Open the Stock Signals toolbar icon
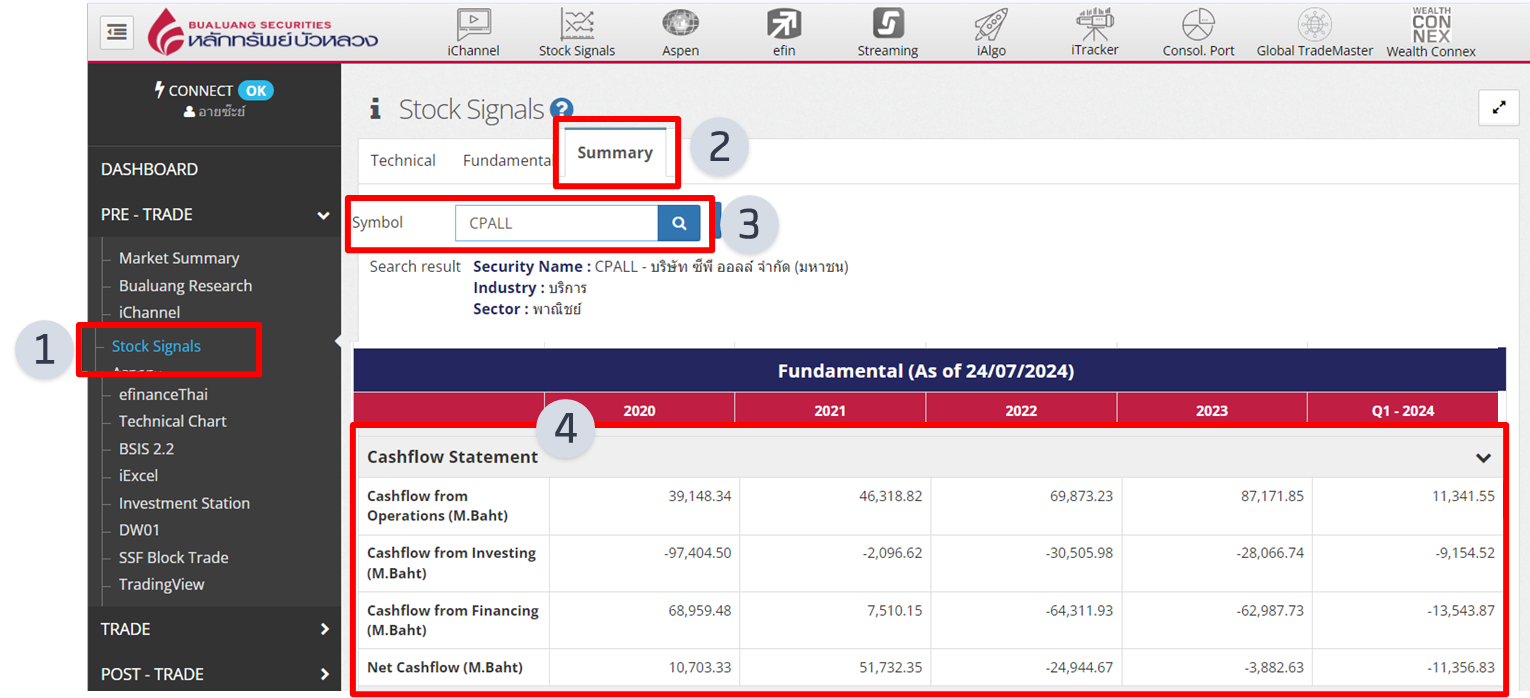This screenshot has width=1530, height=698. (x=577, y=32)
